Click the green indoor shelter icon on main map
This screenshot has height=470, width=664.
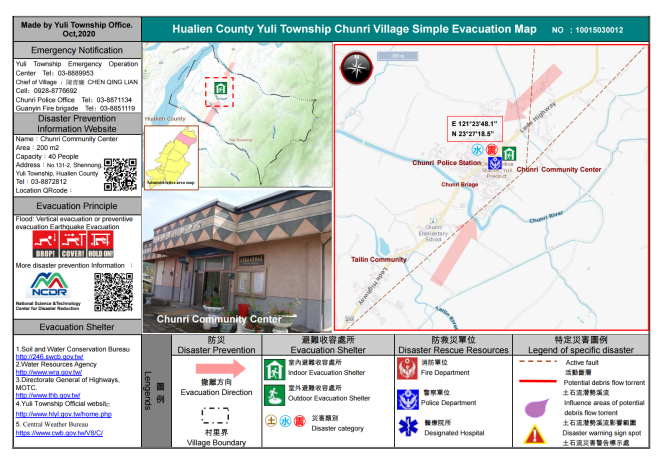click(508, 153)
